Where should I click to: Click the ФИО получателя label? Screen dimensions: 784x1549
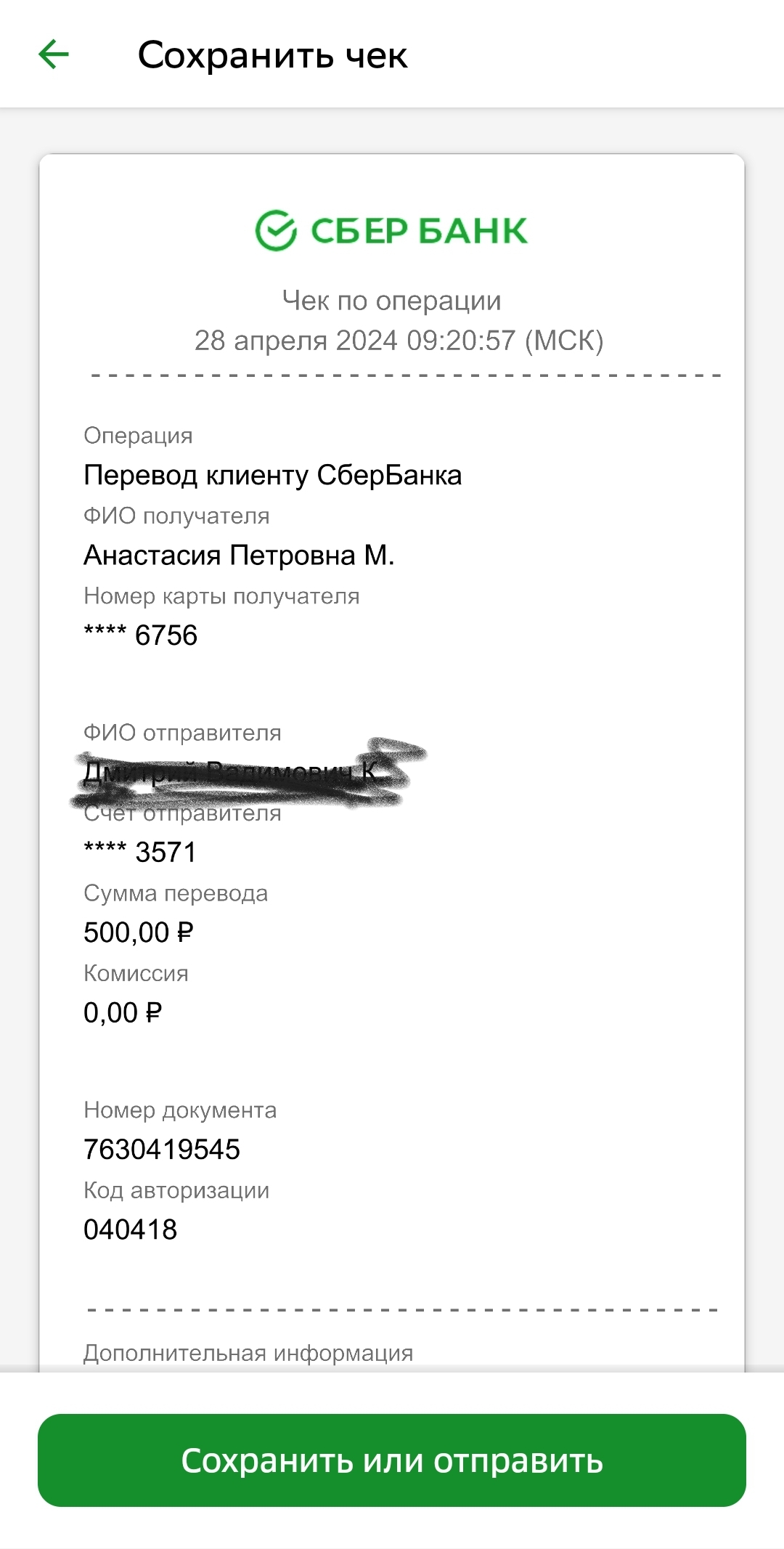tap(176, 516)
